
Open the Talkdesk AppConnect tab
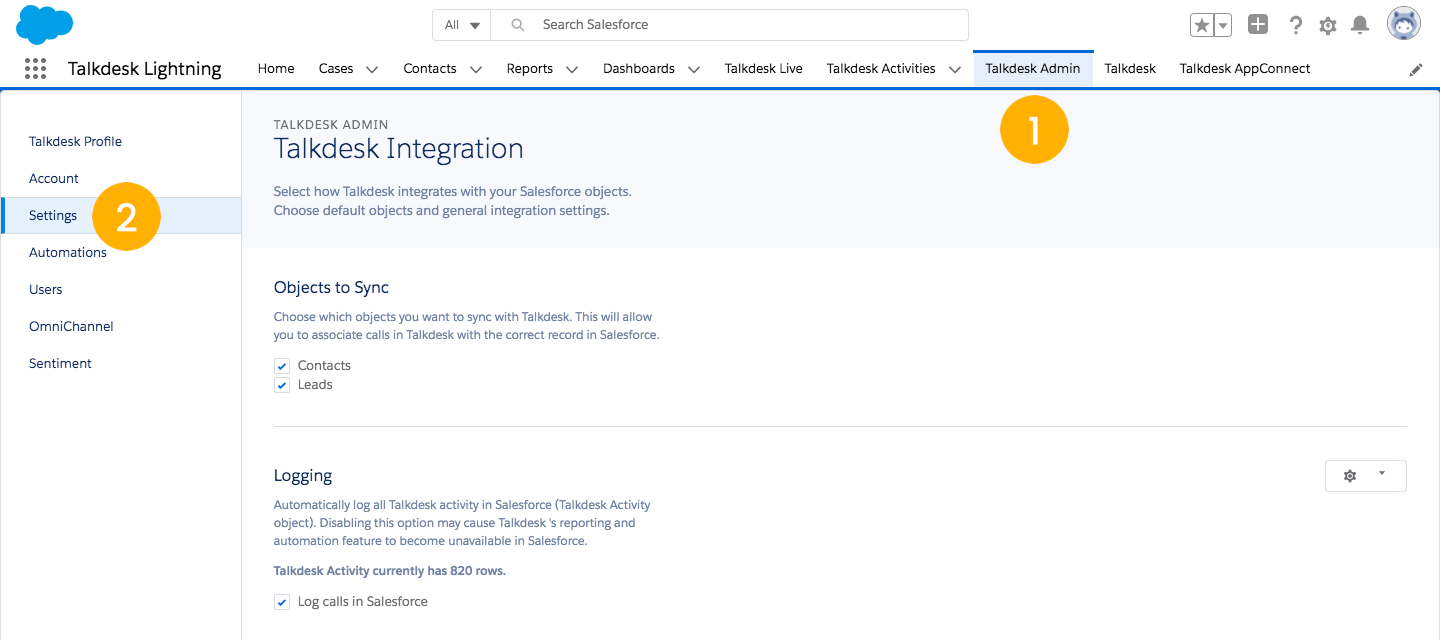click(1245, 69)
